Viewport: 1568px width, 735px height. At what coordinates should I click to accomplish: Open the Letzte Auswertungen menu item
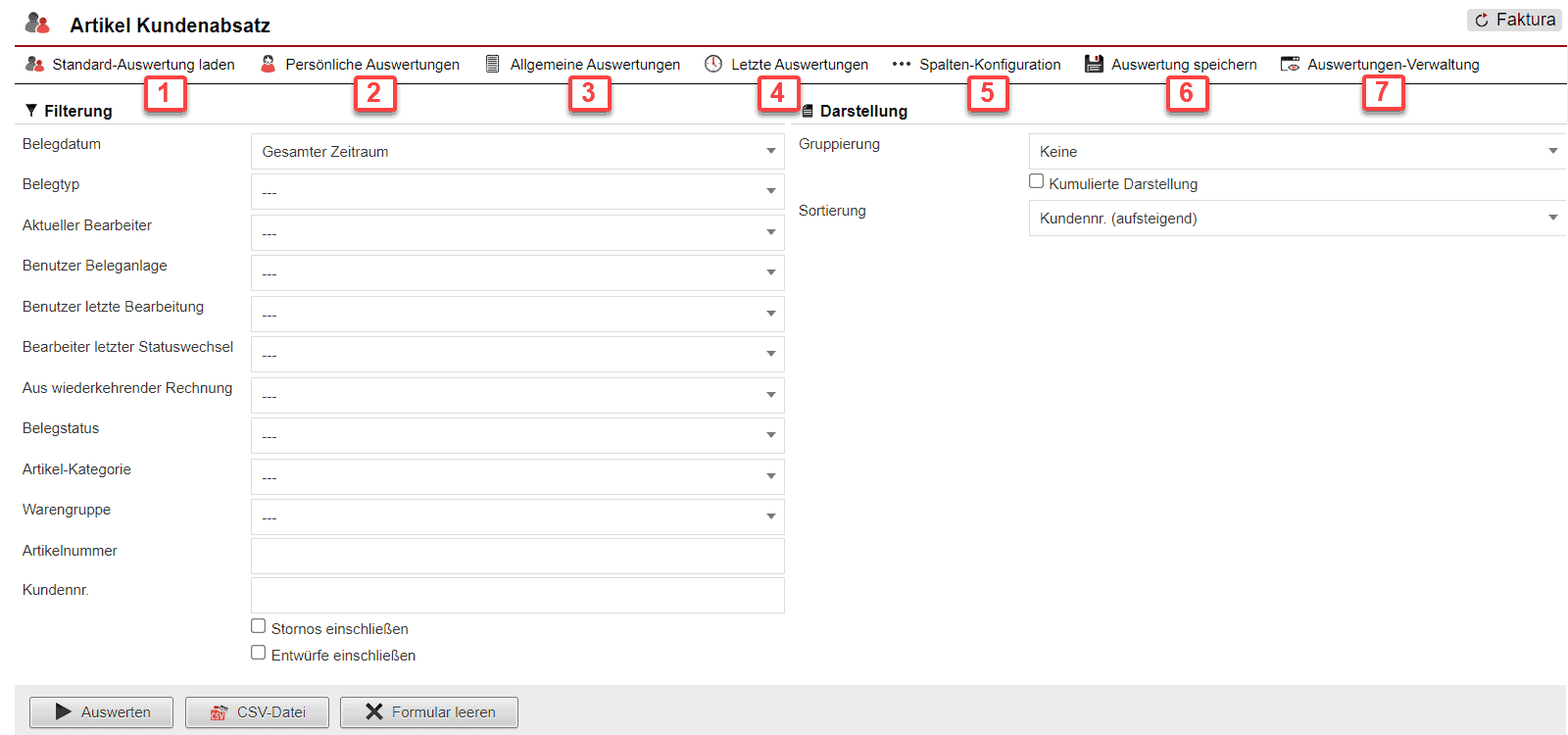[x=799, y=65]
